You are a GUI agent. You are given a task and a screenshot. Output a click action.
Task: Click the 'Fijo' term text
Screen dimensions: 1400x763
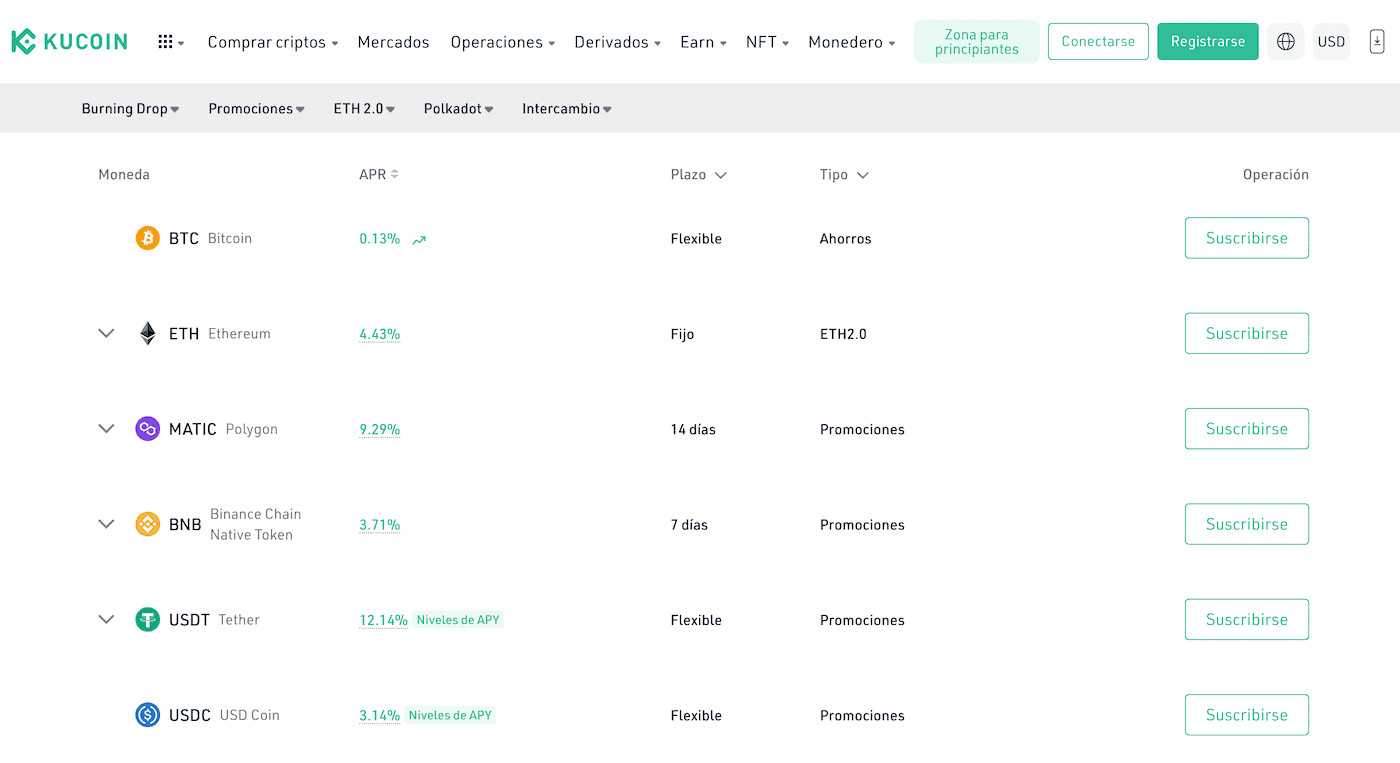click(682, 334)
